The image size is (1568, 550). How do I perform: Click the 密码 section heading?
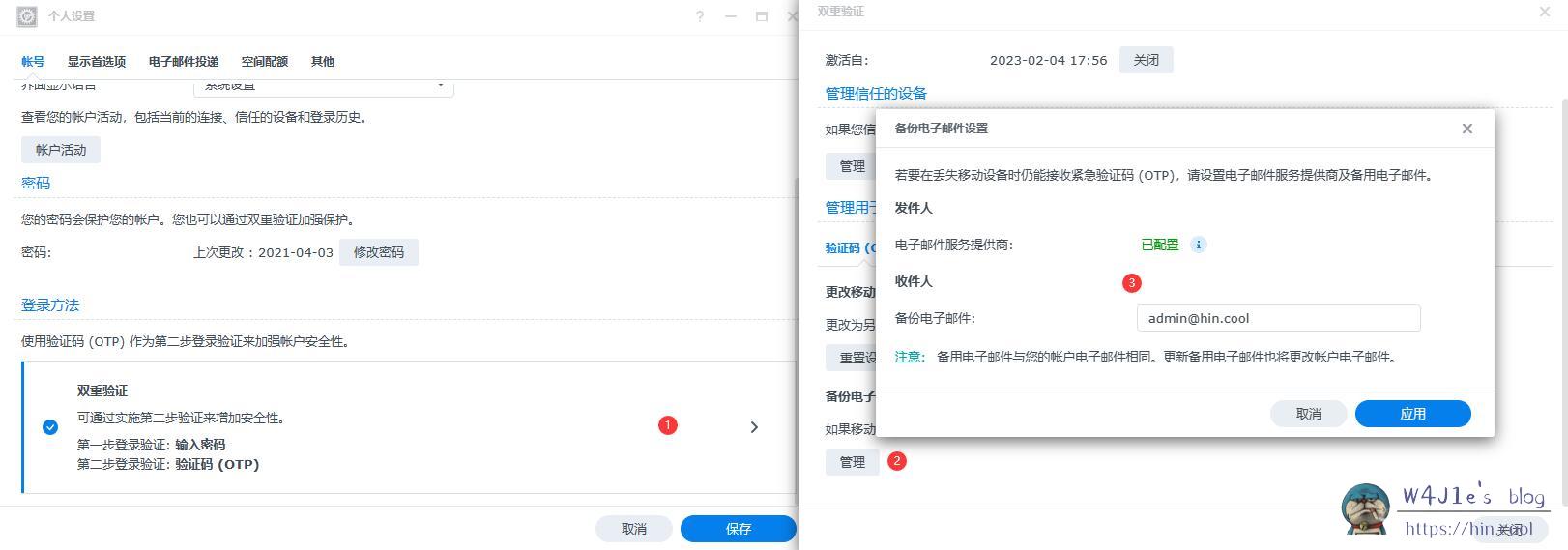(36, 183)
